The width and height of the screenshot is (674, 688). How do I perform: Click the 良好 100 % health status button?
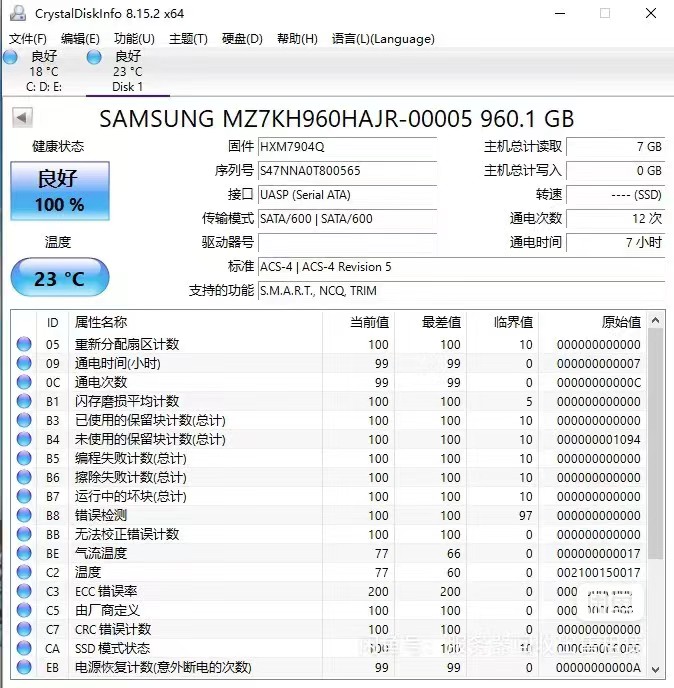pos(60,191)
